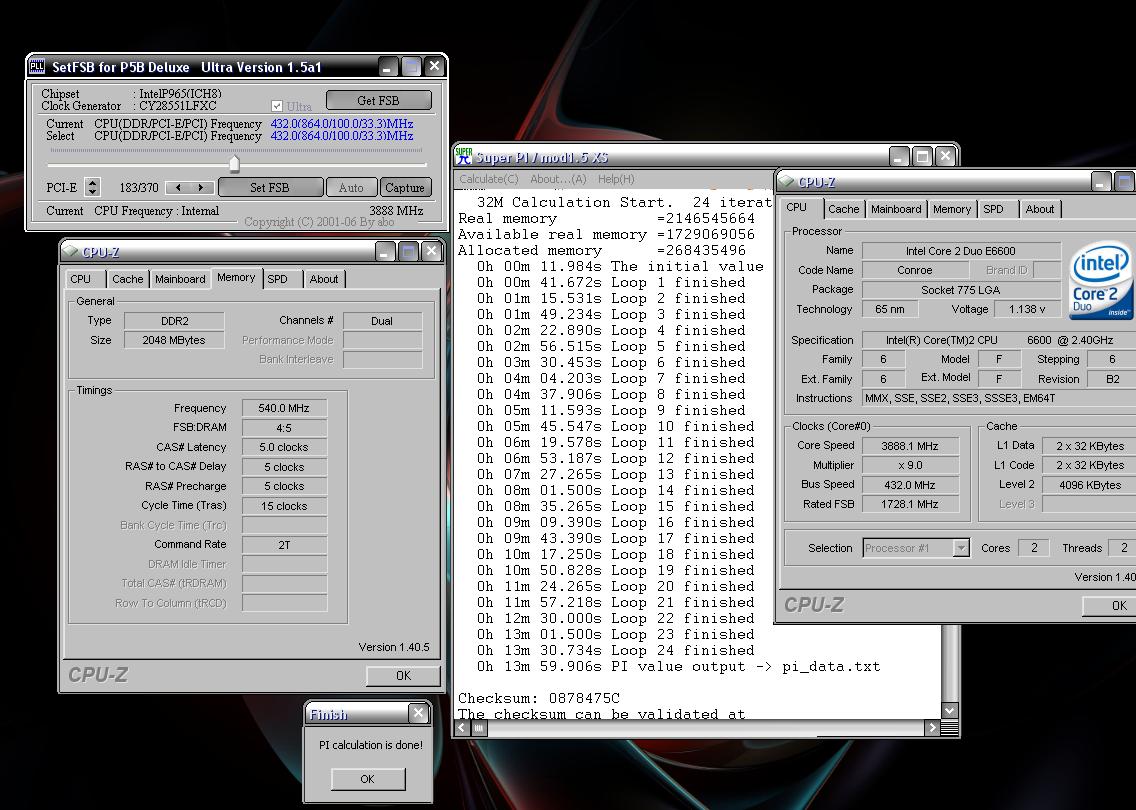The height and width of the screenshot is (810, 1136).
Task: Minimize the SetFSB window
Action: [x=388, y=67]
